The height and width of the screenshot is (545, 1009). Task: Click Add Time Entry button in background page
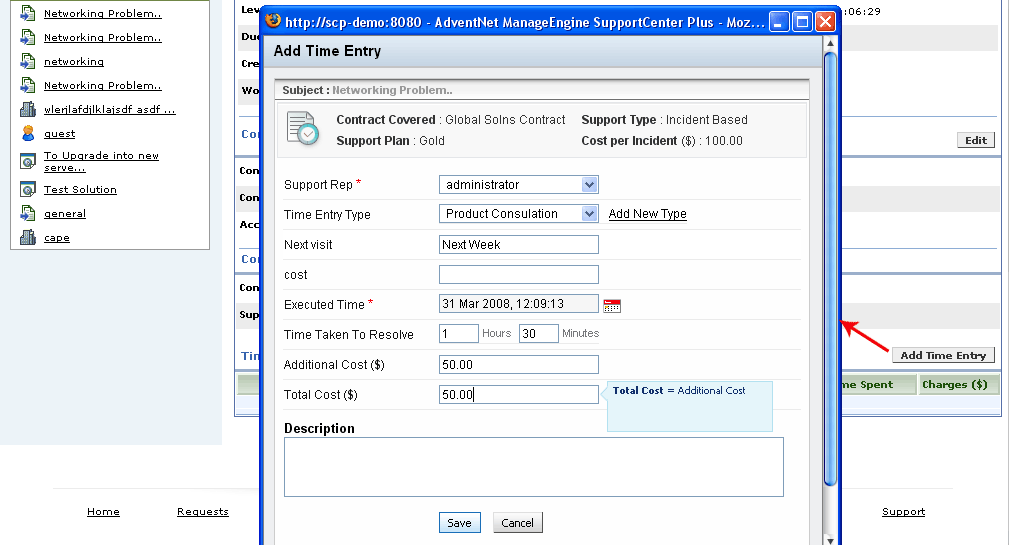coord(943,355)
